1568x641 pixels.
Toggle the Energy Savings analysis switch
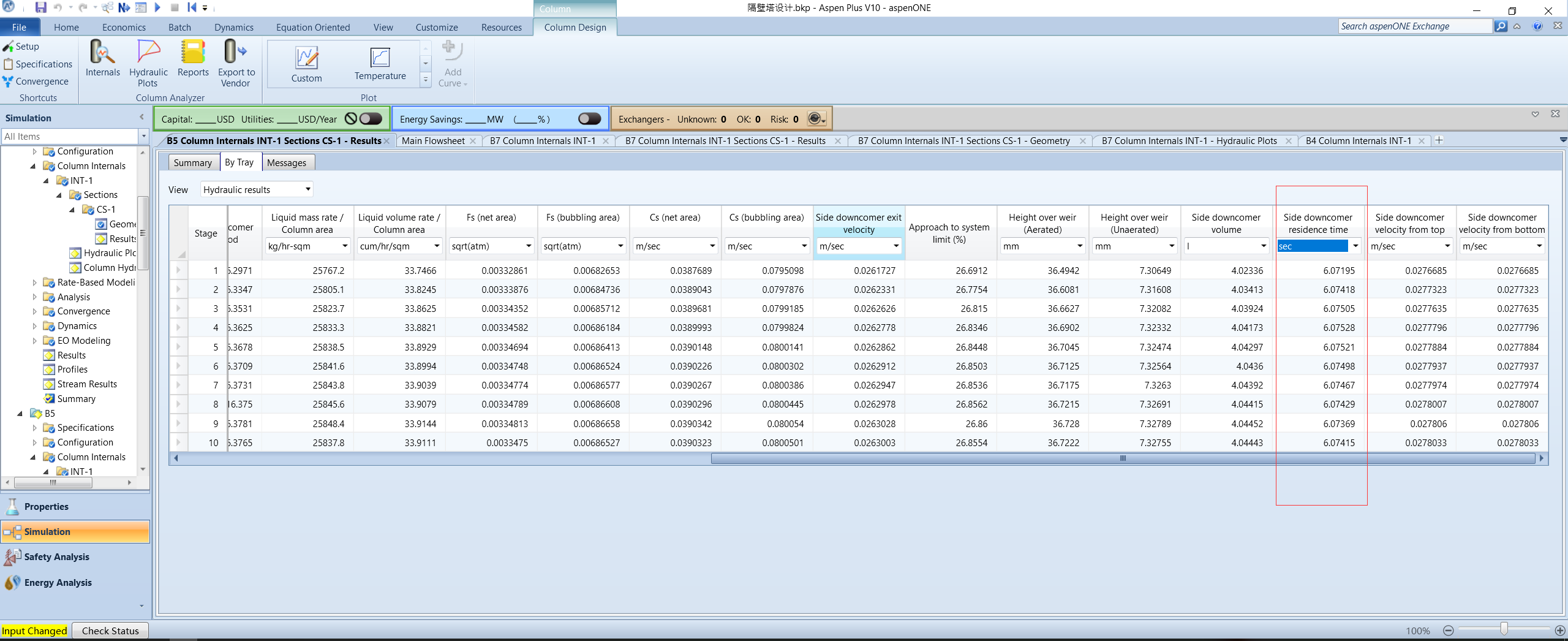coord(589,119)
